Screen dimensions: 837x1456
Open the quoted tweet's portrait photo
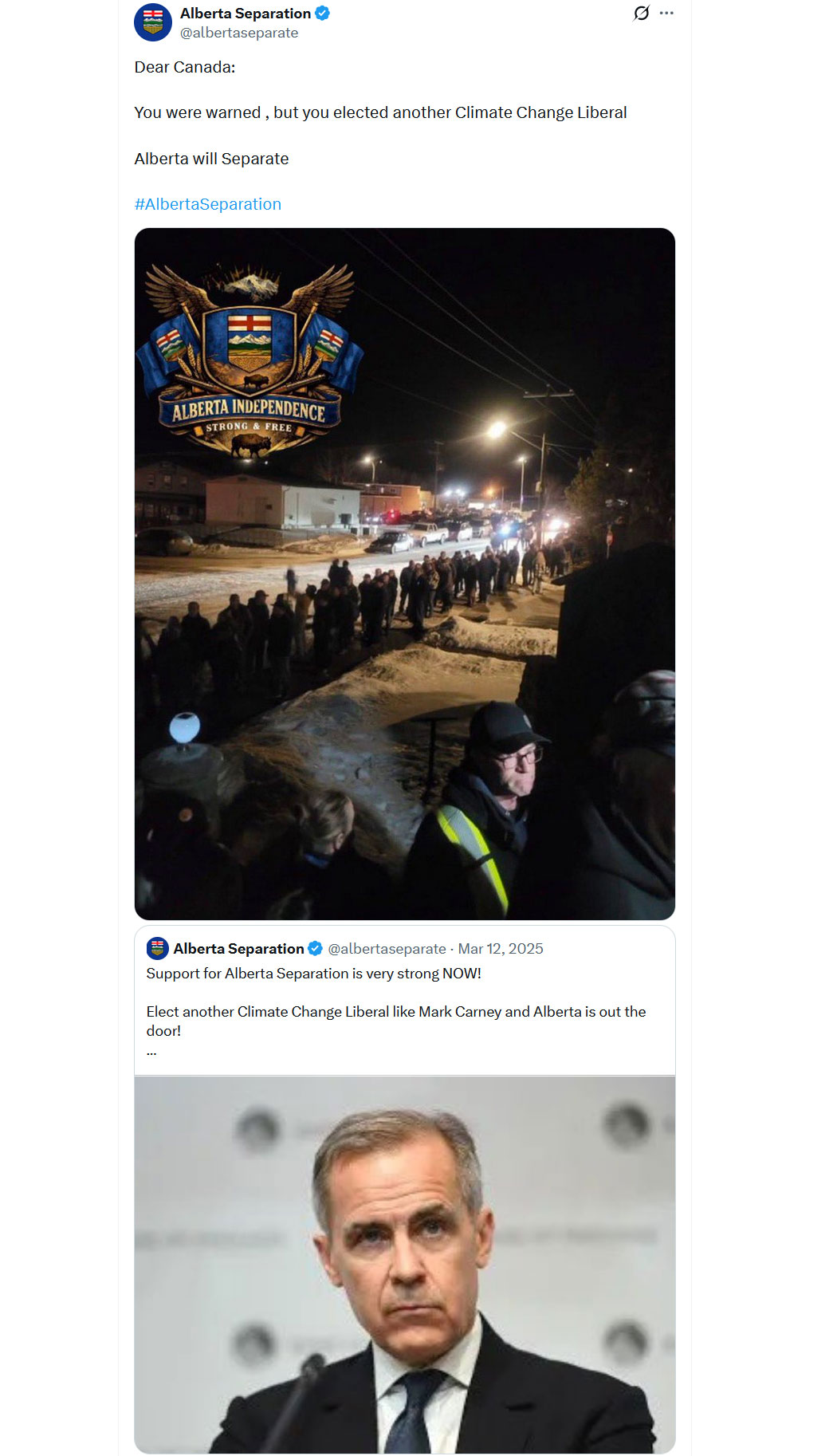[x=405, y=1265]
